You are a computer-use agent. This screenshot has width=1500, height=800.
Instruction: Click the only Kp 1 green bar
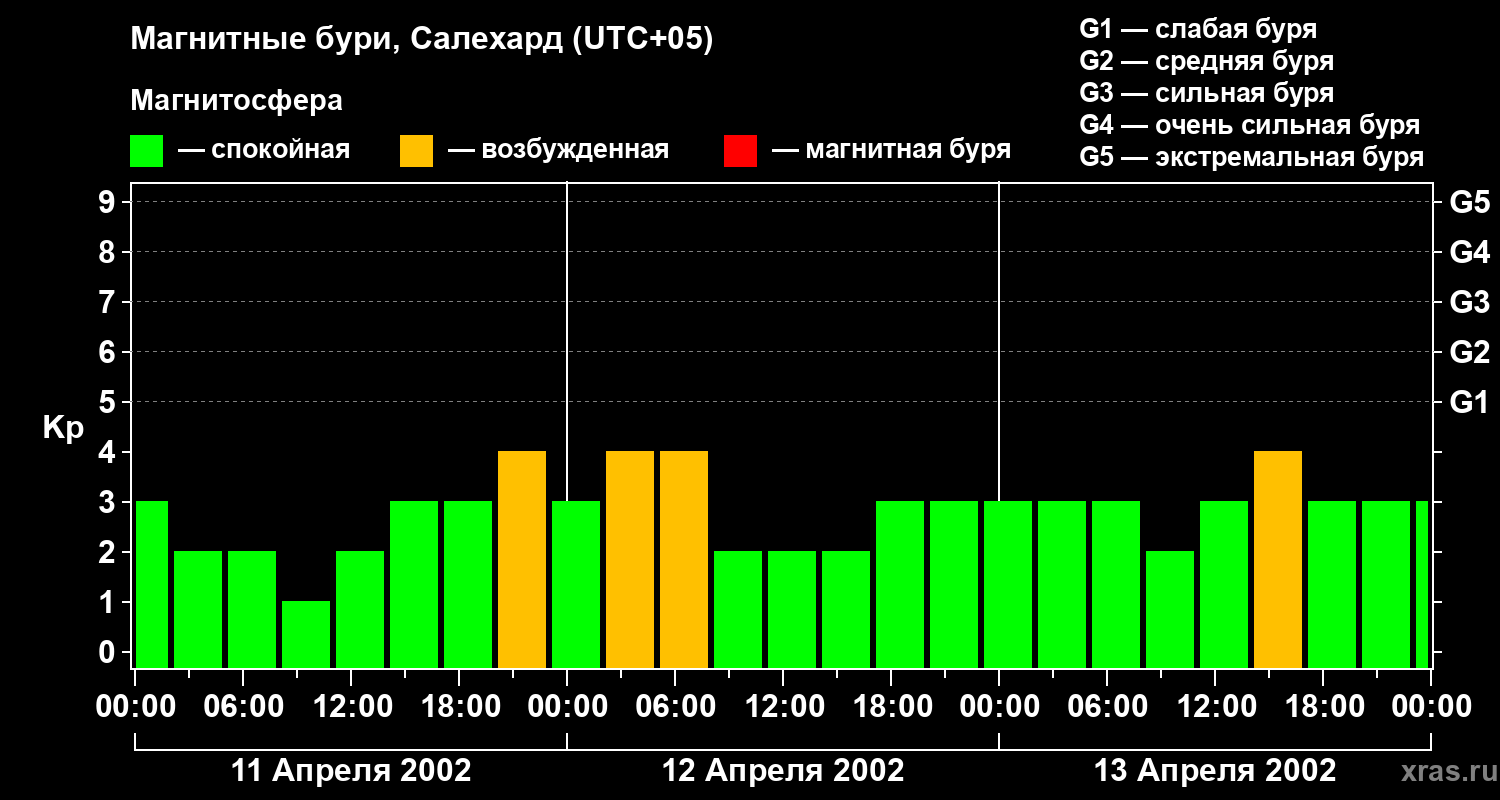tap(306, 635)
